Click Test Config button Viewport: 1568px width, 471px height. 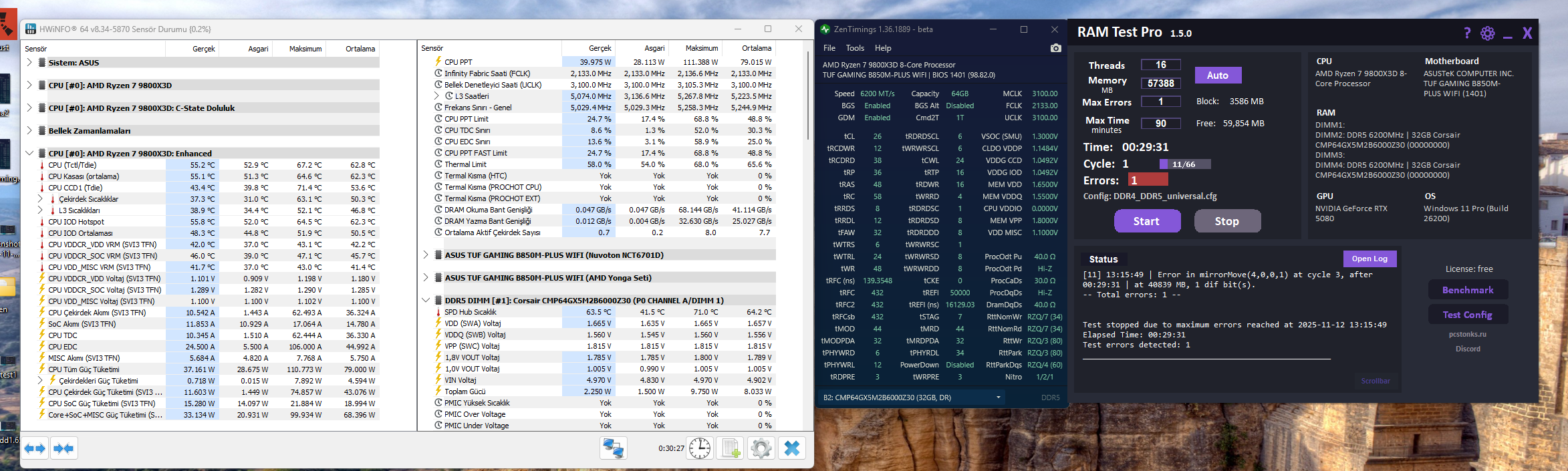click(x=1468, y=315)
